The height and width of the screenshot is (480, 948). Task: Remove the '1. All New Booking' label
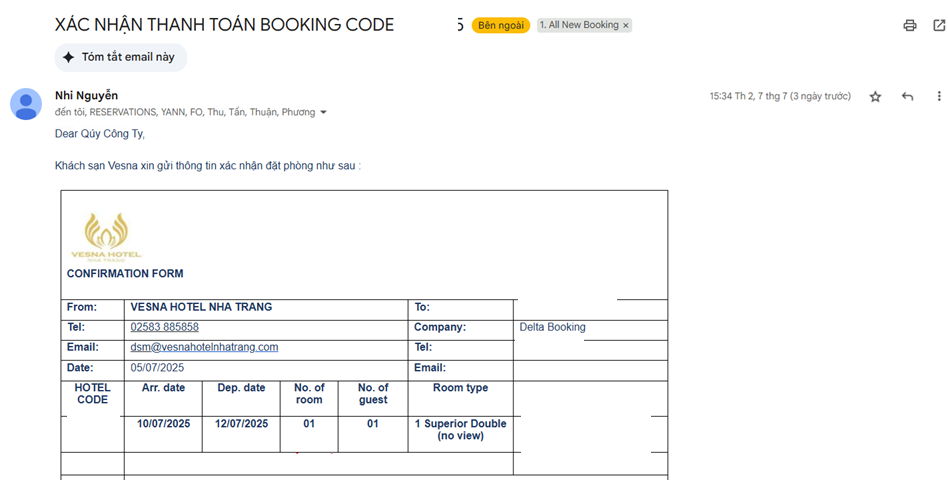coord(626,25)
